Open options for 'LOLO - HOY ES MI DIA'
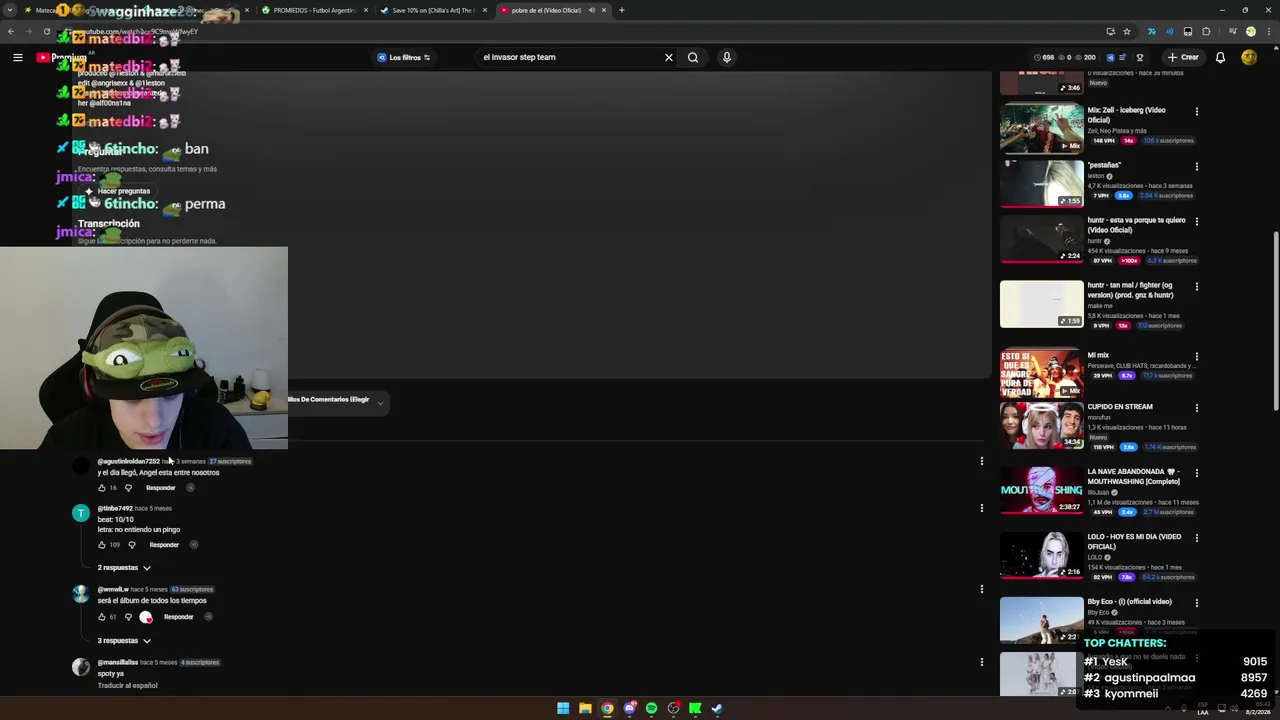1280x720 pixels. 1197,538
